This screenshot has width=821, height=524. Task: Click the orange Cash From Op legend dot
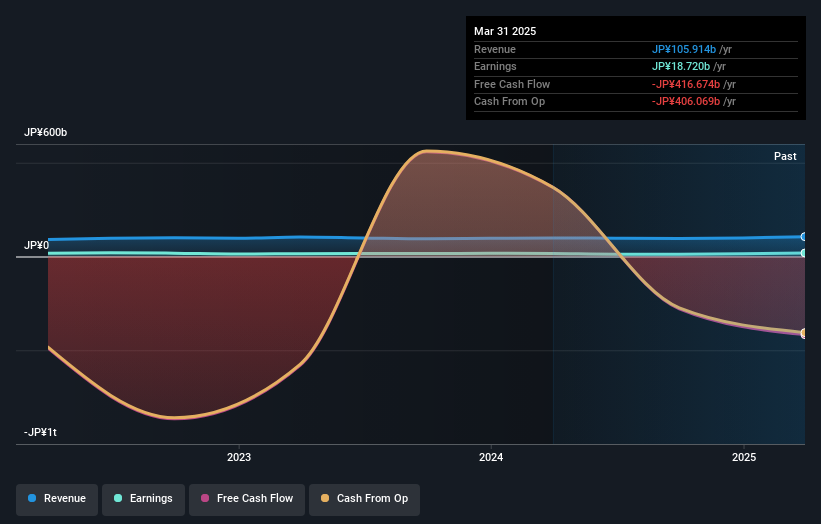(x=325, y=498)
